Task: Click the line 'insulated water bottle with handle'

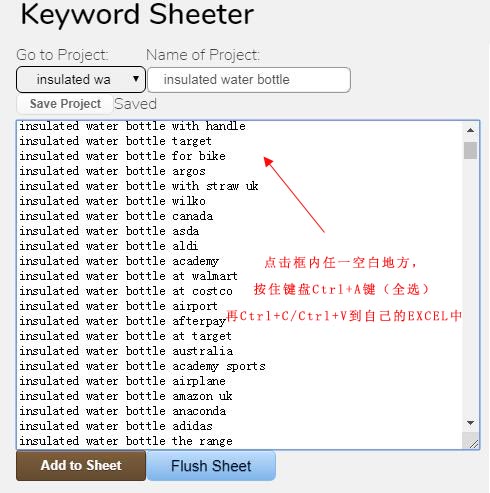Action: pos(132,126)
